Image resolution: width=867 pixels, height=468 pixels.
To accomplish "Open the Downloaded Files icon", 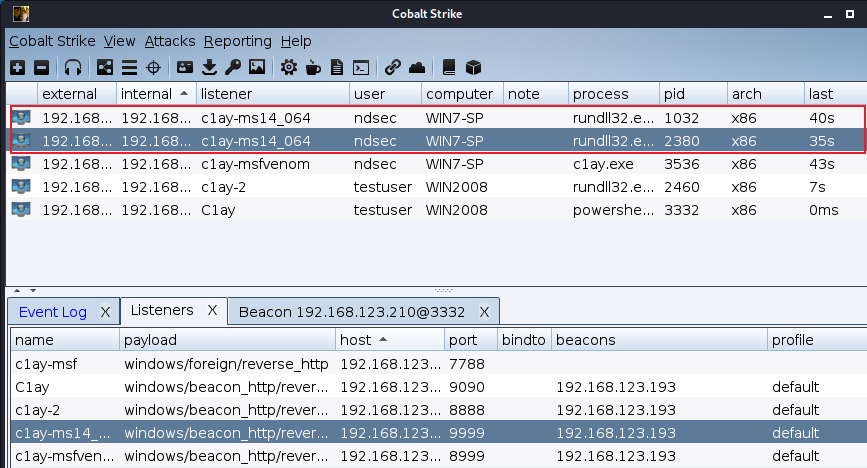I will coord(209,67).
